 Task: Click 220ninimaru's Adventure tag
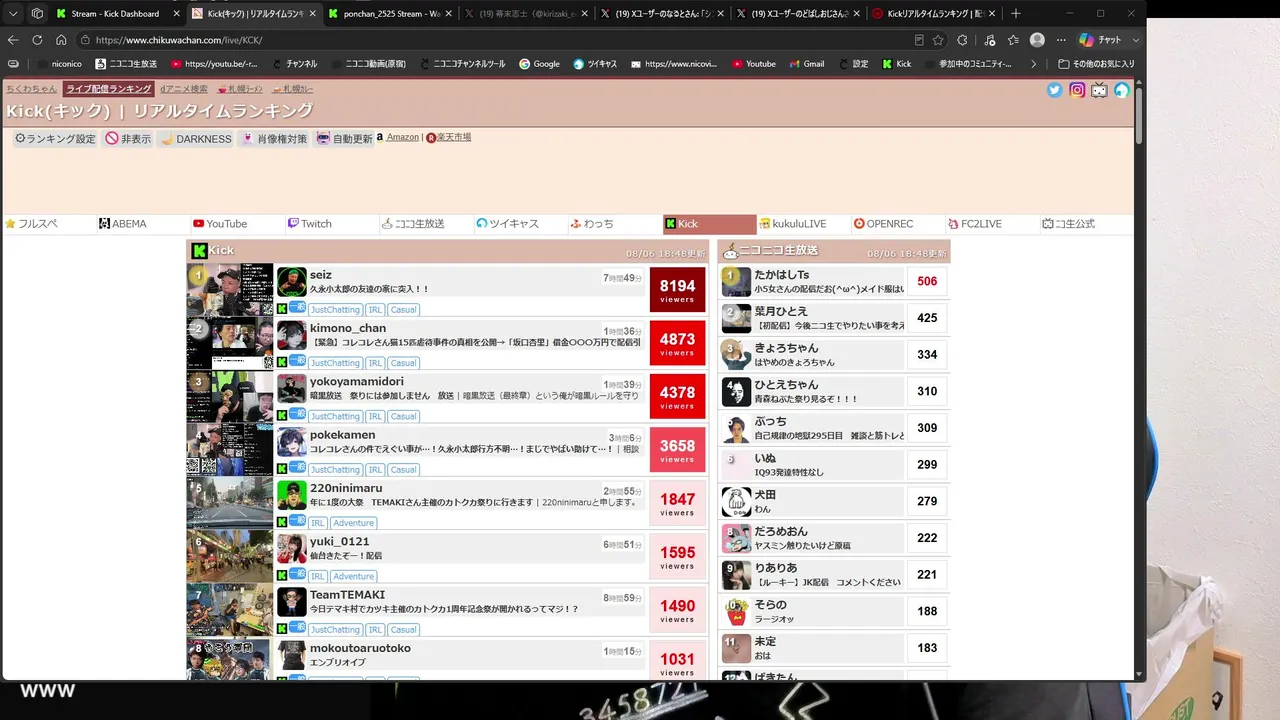coord(354,523)
